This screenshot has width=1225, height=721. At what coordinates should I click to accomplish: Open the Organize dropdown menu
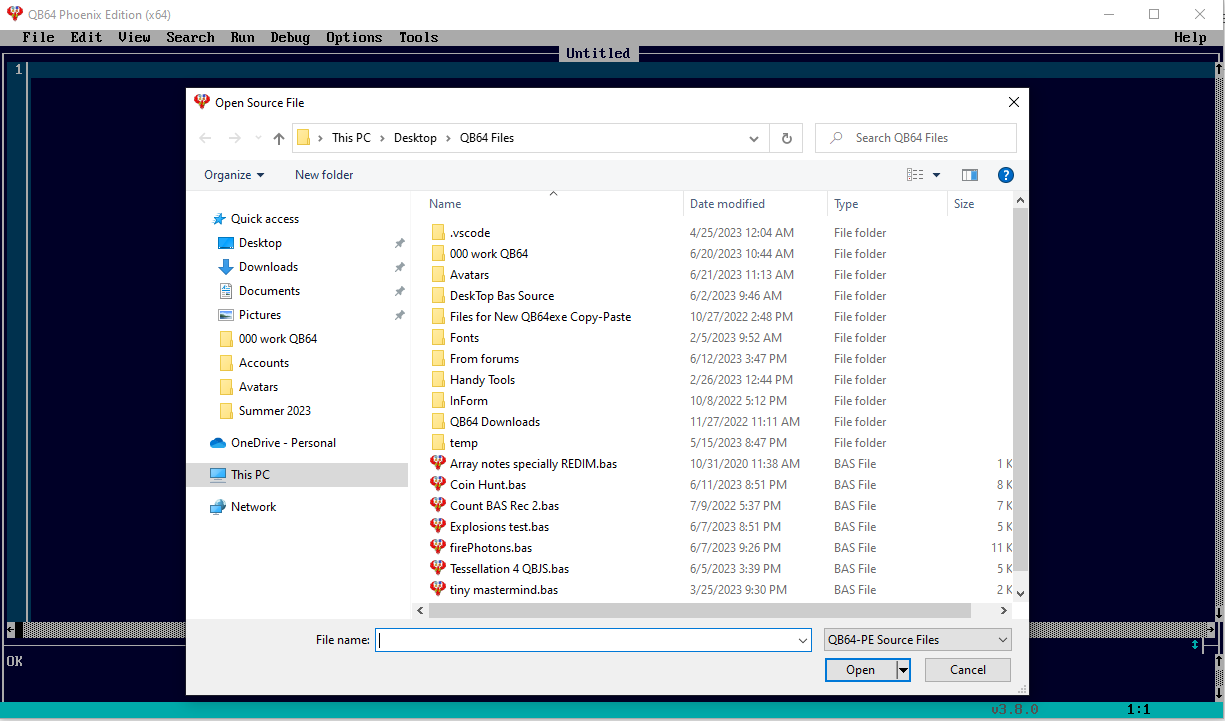(x=234, y=175)
